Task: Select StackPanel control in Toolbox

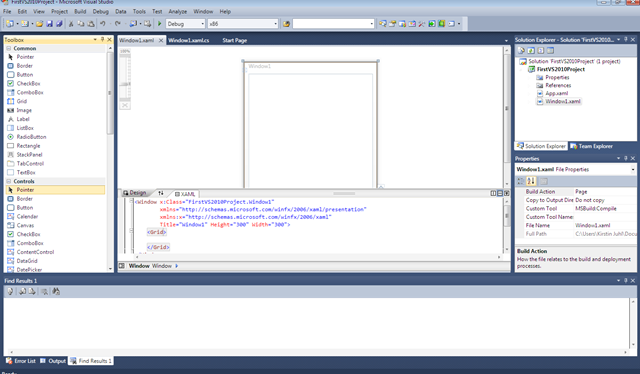Action: 29,155
